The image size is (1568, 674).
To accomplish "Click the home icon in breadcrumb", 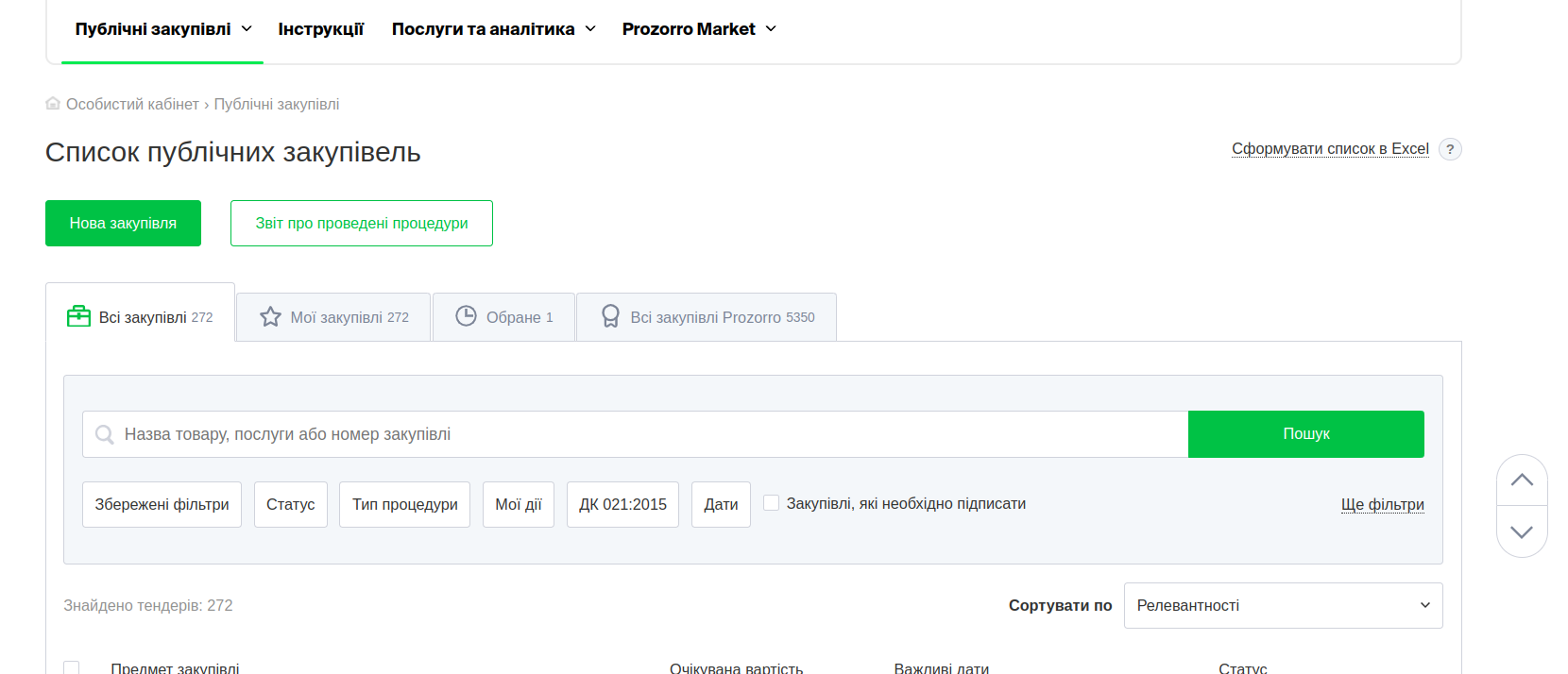I will (53, 104).
